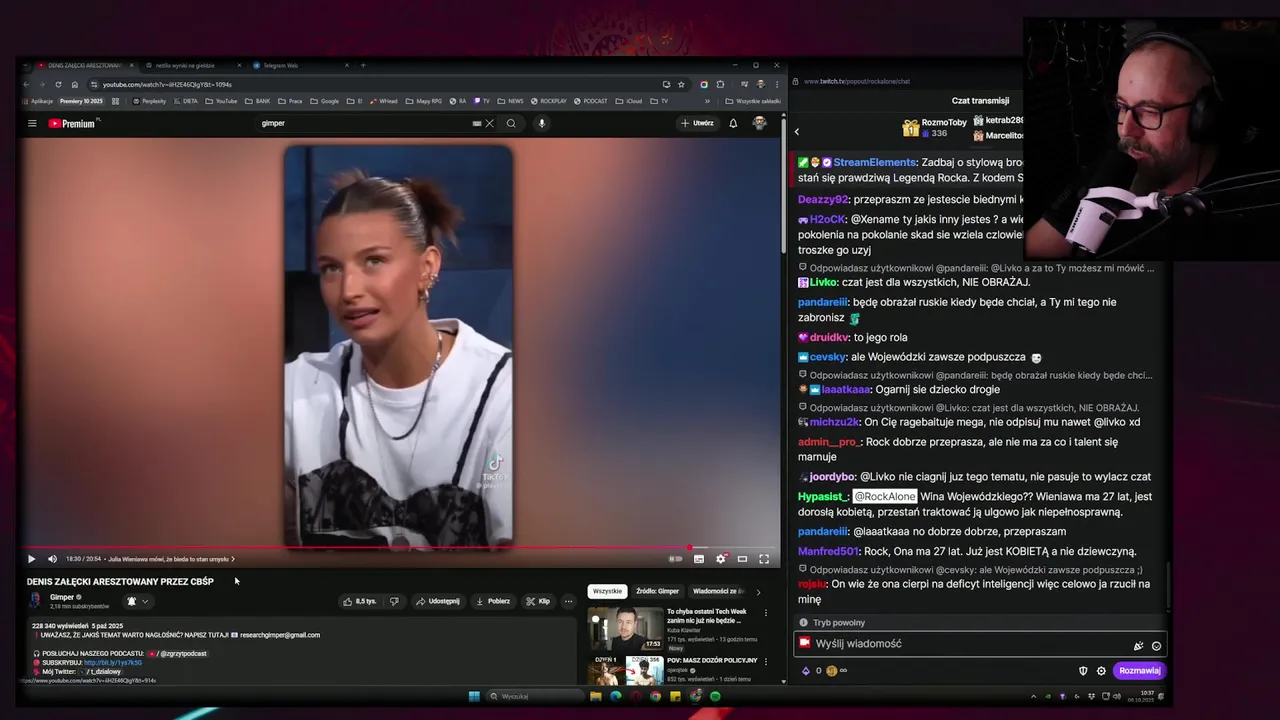Viewport: 1280px width, 720px height.
Task: Open Gimper channel avatar
Action: pyautogui.click(x=36, y=600)
